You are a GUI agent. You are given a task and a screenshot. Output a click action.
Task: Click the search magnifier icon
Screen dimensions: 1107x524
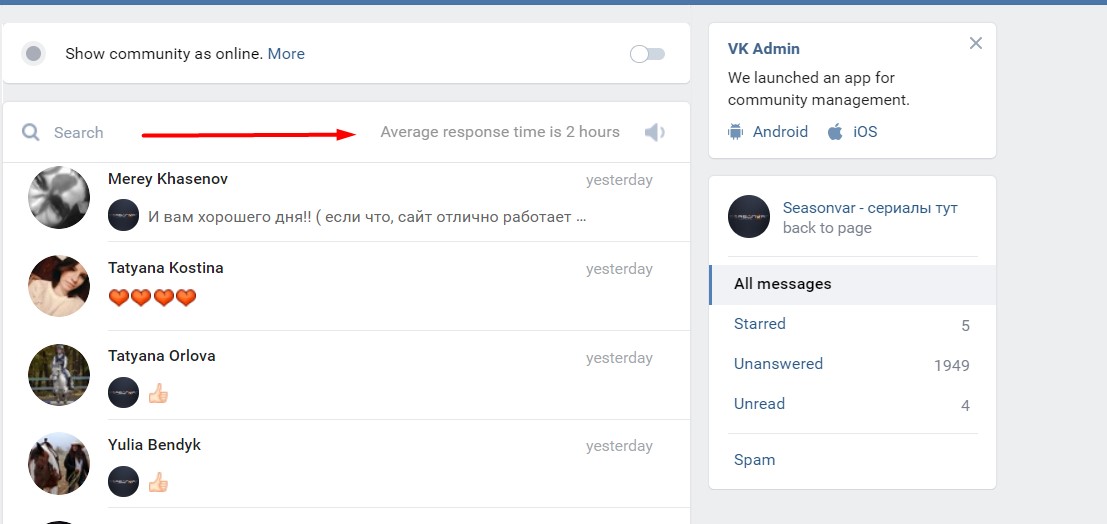point(30,132)
